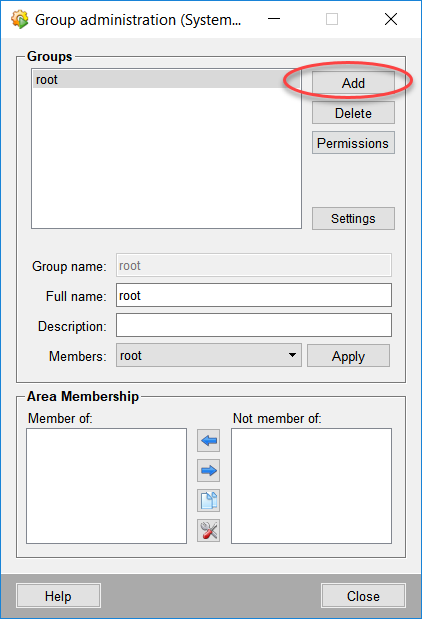
Task: Click the wrench and screwdriver tools icon
Action: [208, 531]
